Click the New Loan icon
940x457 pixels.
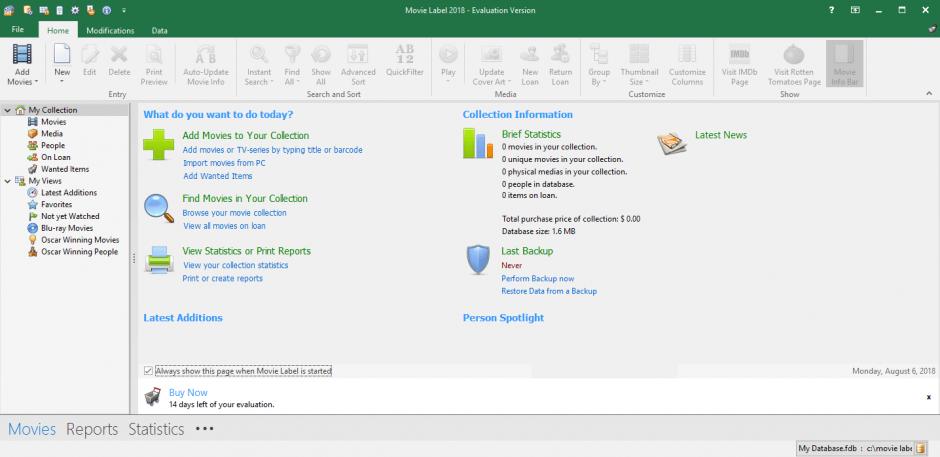(530, 55)
